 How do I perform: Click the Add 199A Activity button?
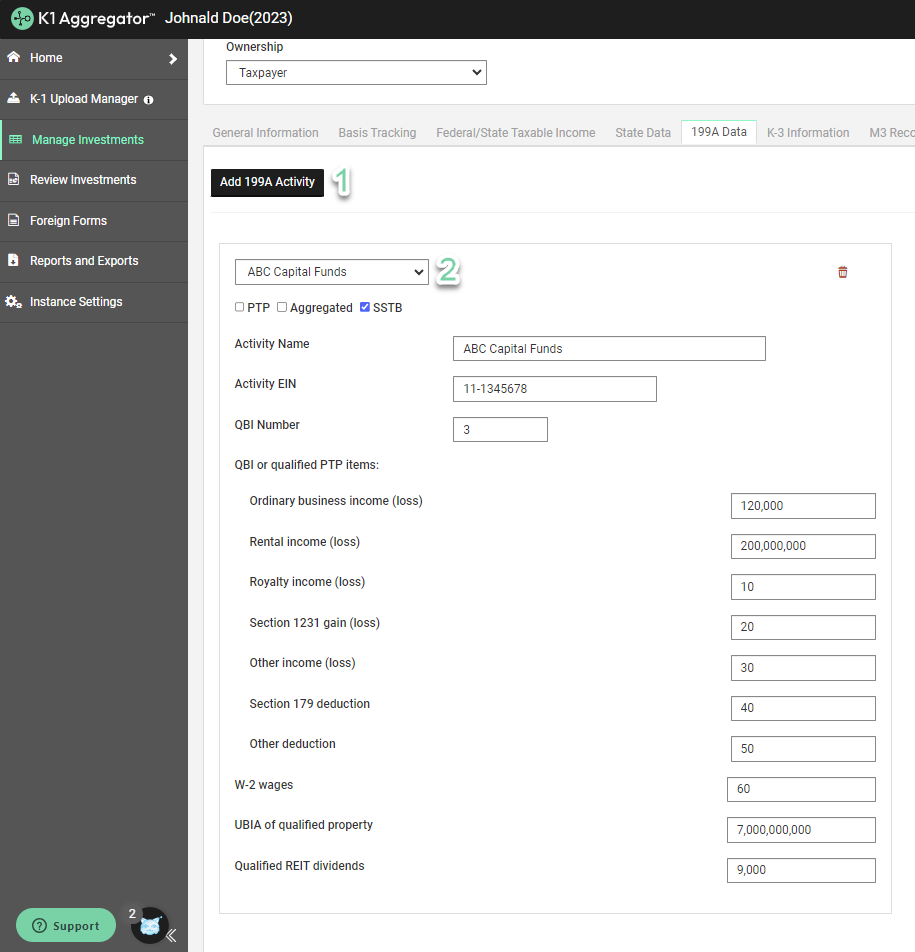tap(267, 182)
